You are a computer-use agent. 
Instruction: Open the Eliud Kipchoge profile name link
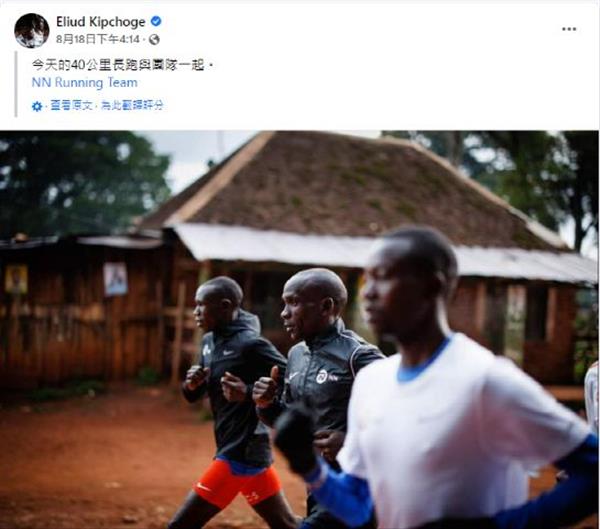pos(101,22)
